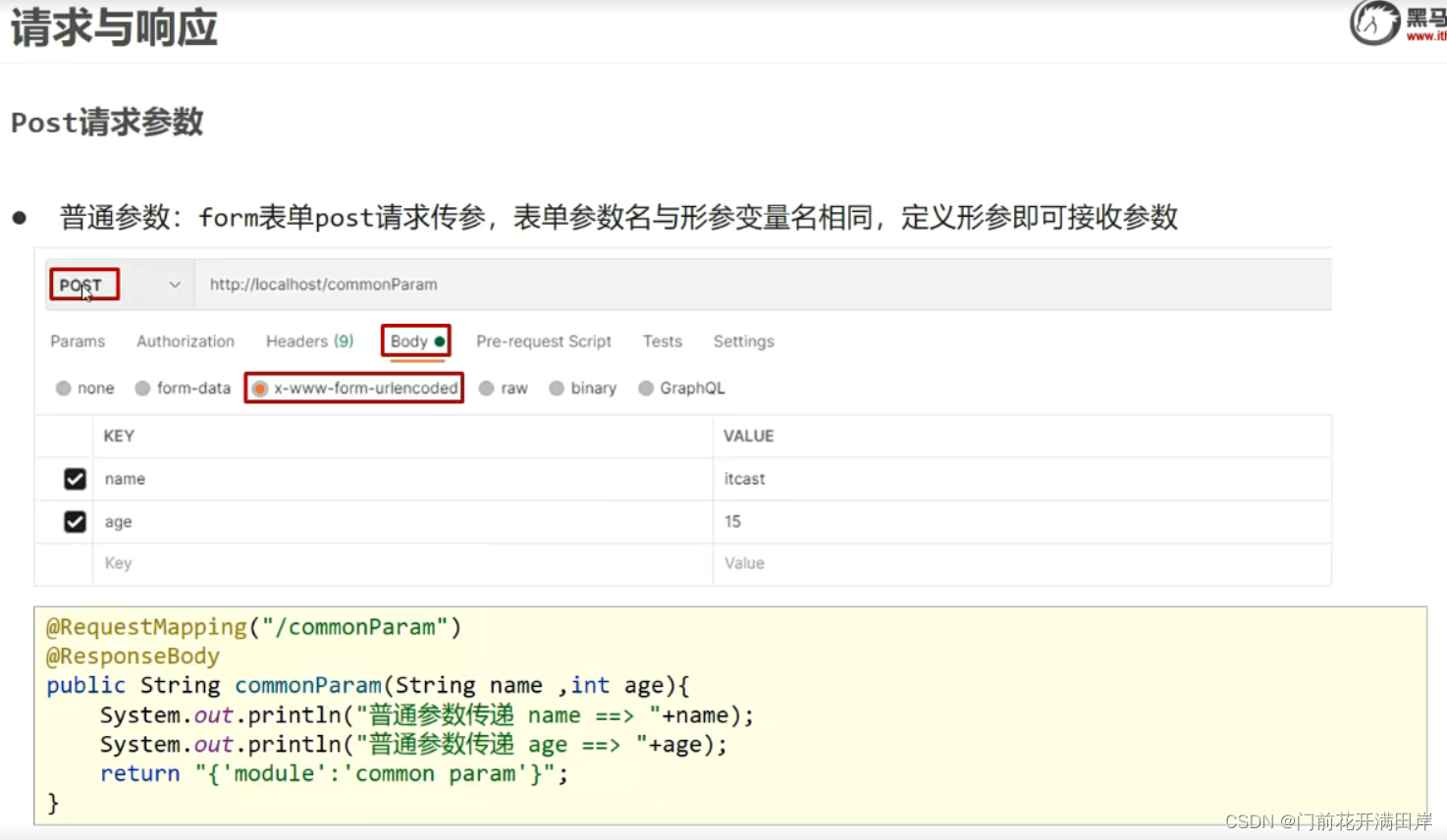This screenshot has height=840, width=1447.
Task: Select the raw body radio
Action: click(x=486, y=389)
